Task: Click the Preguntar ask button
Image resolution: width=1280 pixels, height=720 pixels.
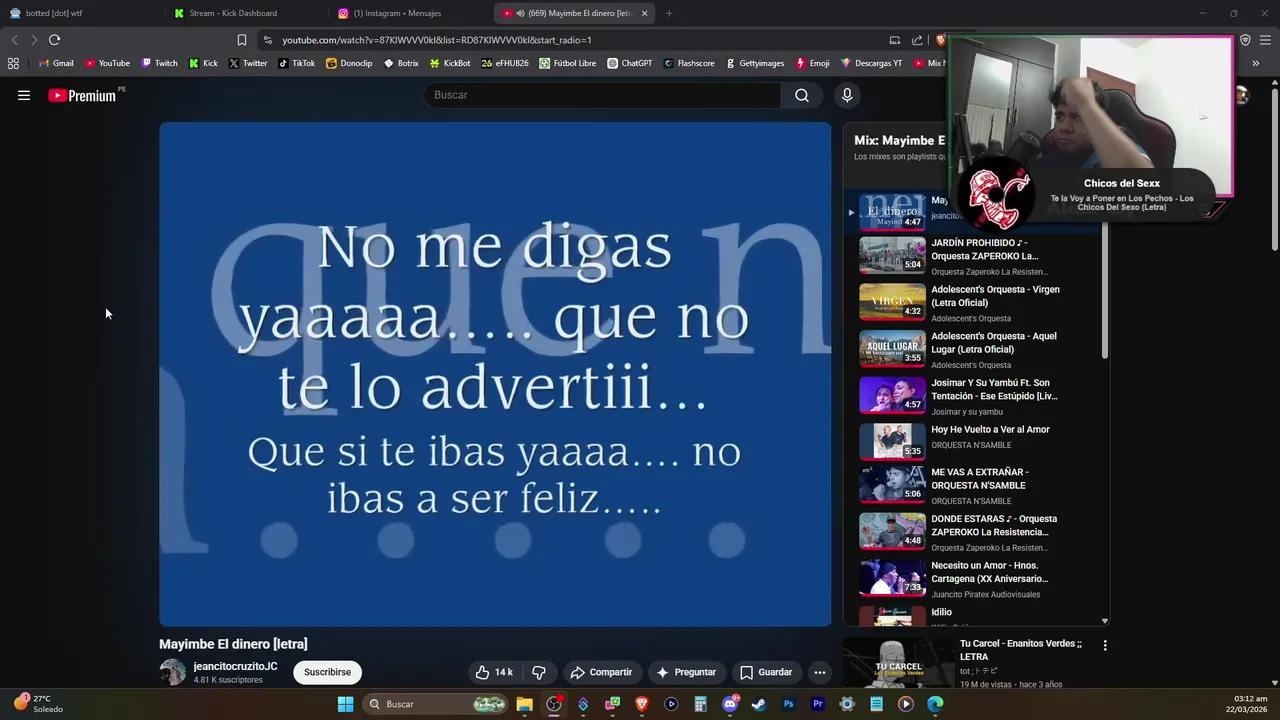Action: (686, 672)
